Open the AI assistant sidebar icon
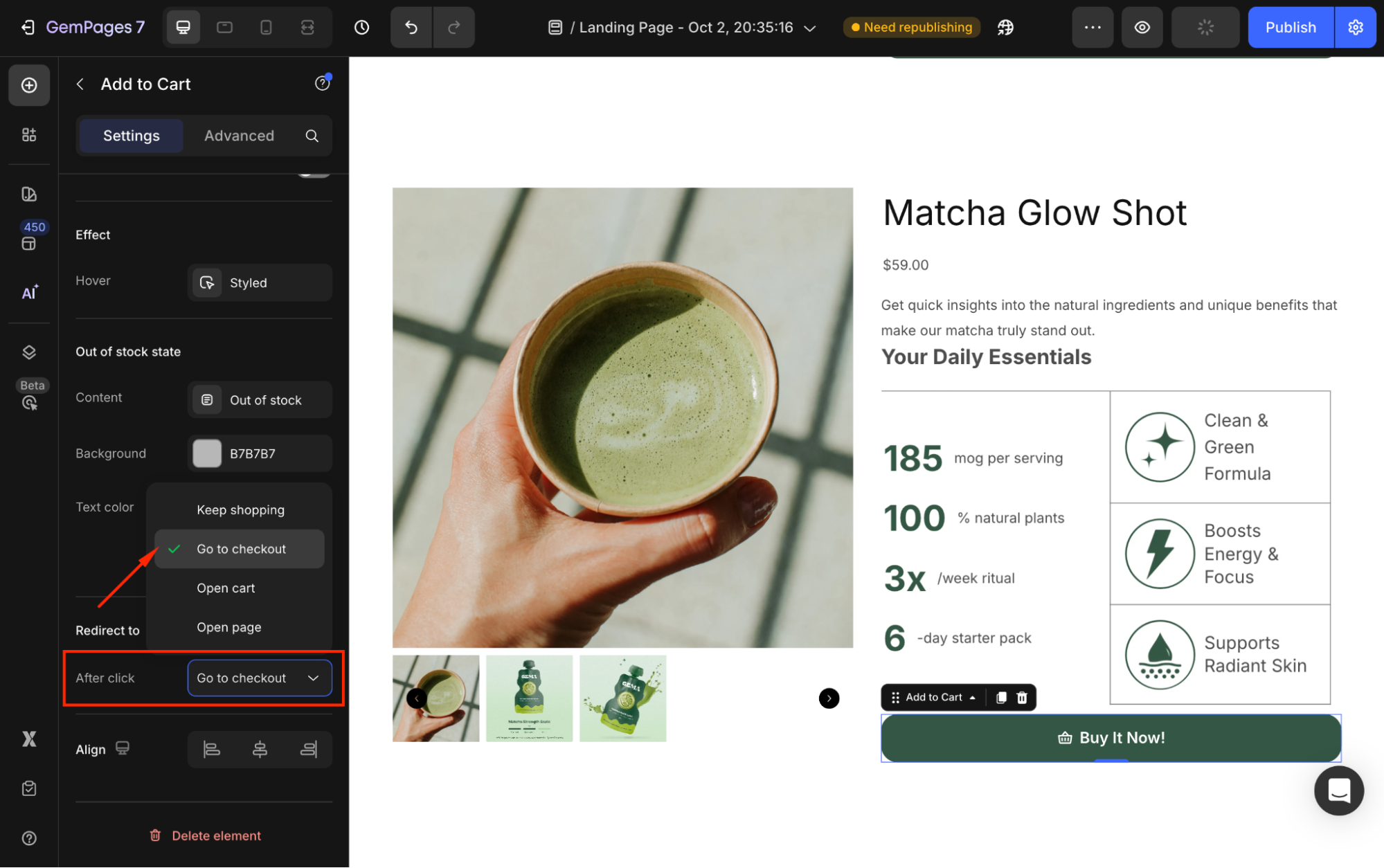This screenshot has height=868, width=1384. [29, 293]
